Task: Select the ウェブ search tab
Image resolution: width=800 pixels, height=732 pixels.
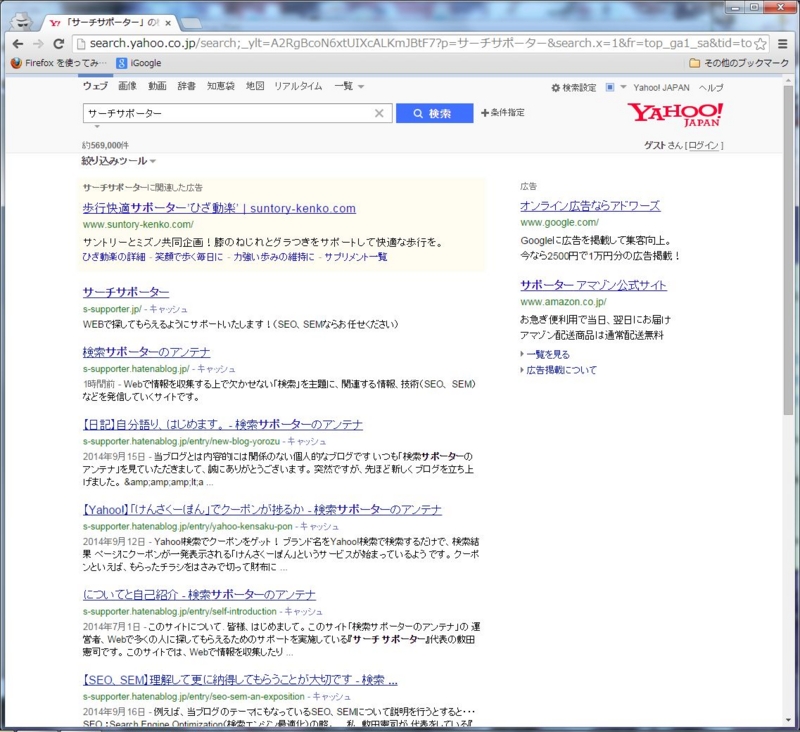Action: [x=95, y=86]
